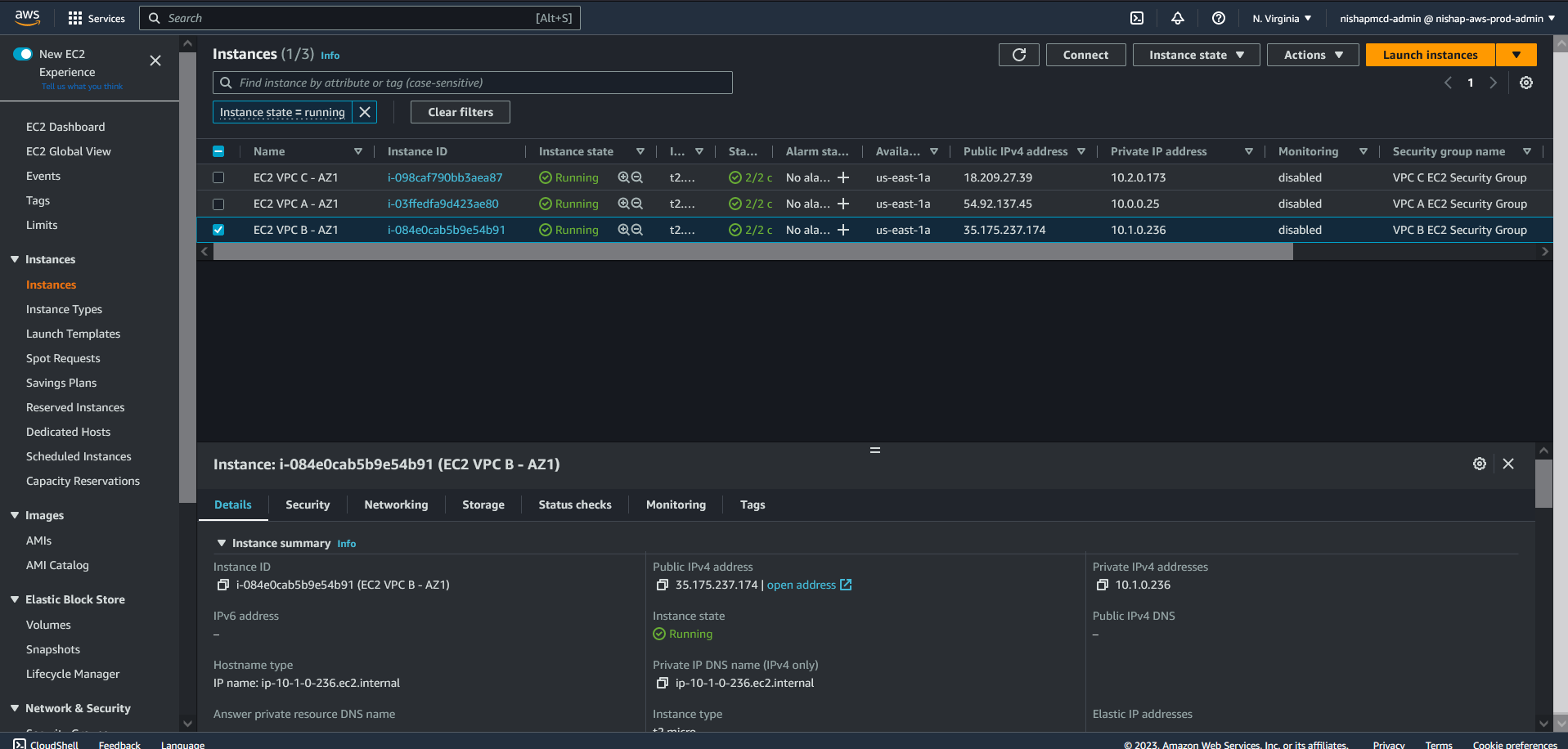
Task: Open the CloudShell terminal icon in header
Action: coord(1136,18)
